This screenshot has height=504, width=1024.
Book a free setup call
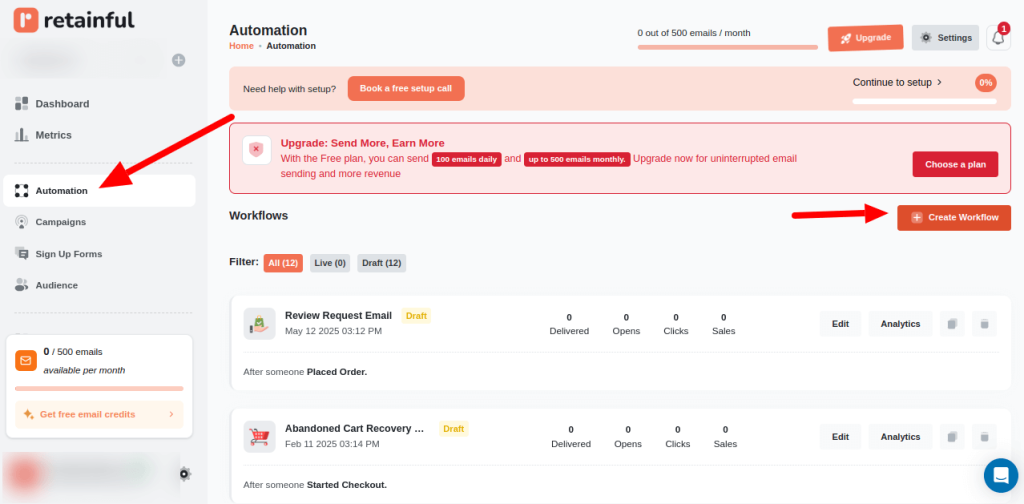406,88
